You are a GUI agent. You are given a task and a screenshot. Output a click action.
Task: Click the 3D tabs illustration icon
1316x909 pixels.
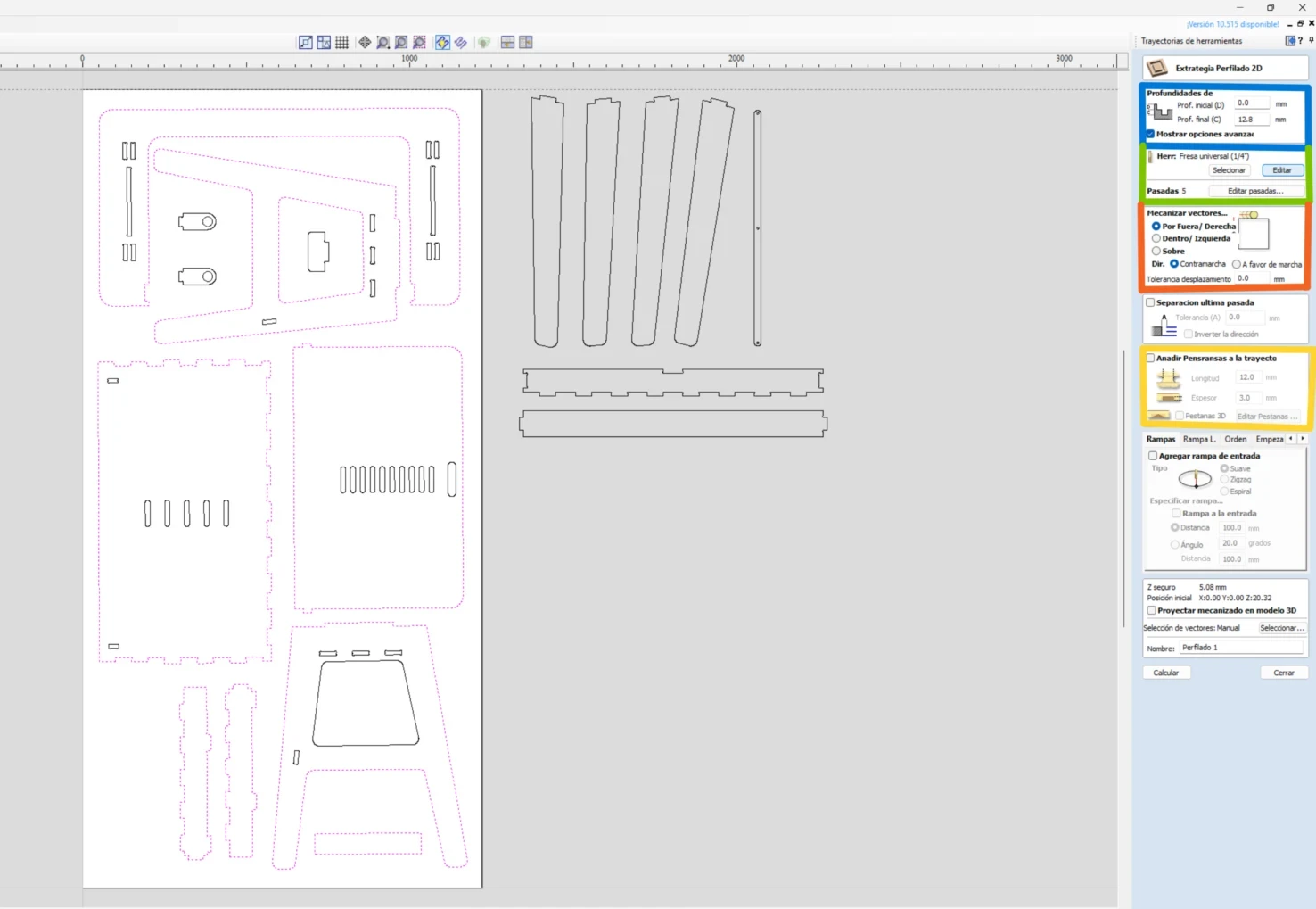pos(1159,416)
